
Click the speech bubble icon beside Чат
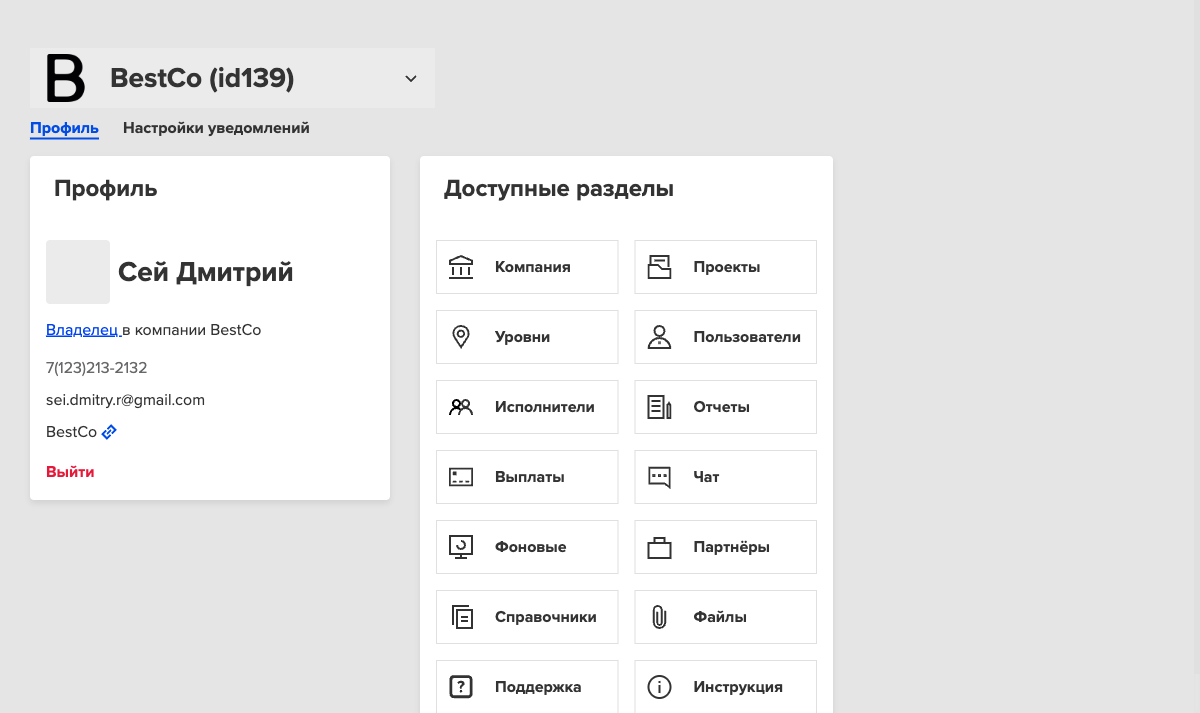click(x=659, y=478)
